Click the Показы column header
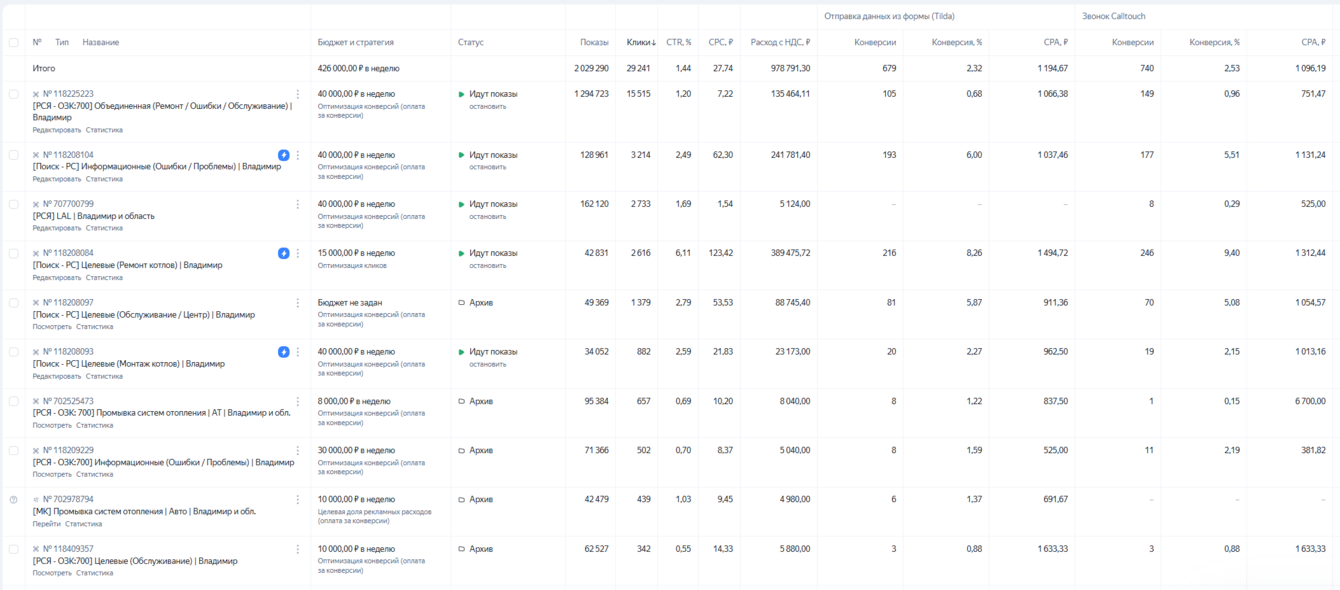This screenshot has width=1340, height=590. click(x=594, y=43)
